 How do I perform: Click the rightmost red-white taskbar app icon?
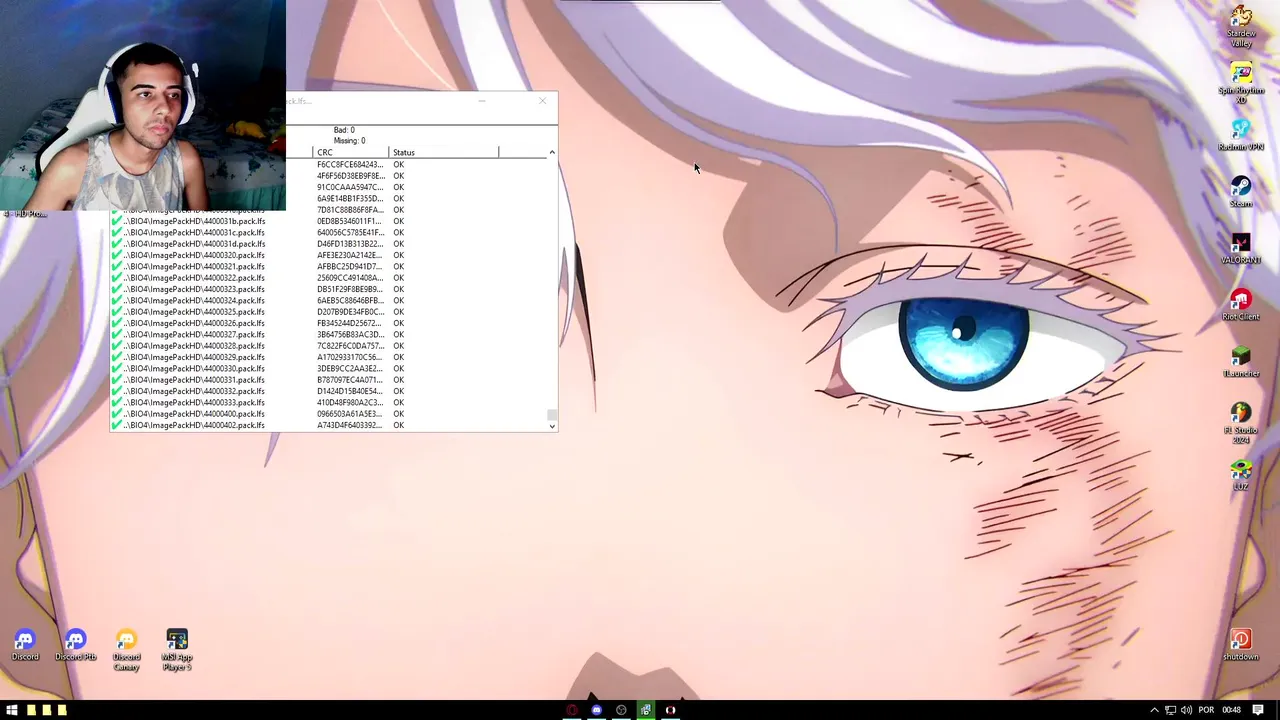(670, 710)
